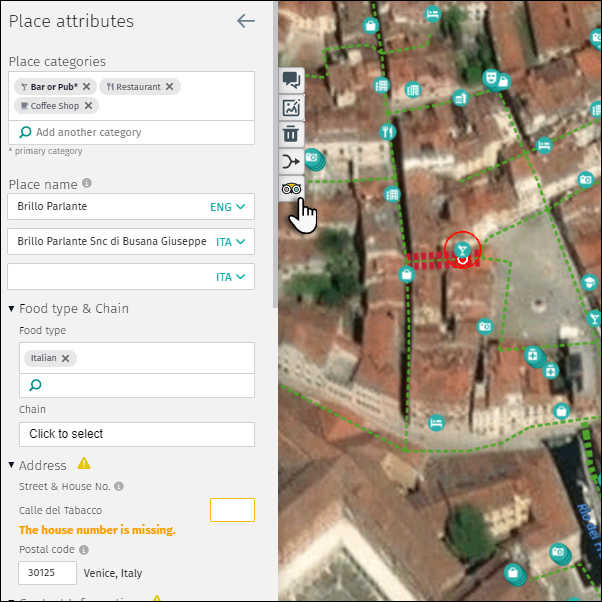
Task: Collapse the Food type & Chain section
Action: point(12,309)
